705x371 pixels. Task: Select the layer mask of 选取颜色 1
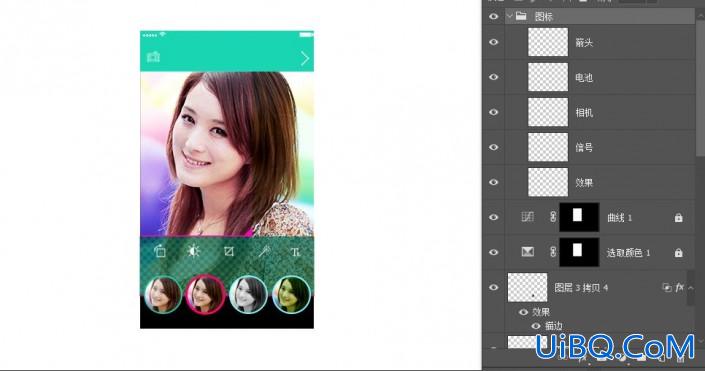click(579, 252)
